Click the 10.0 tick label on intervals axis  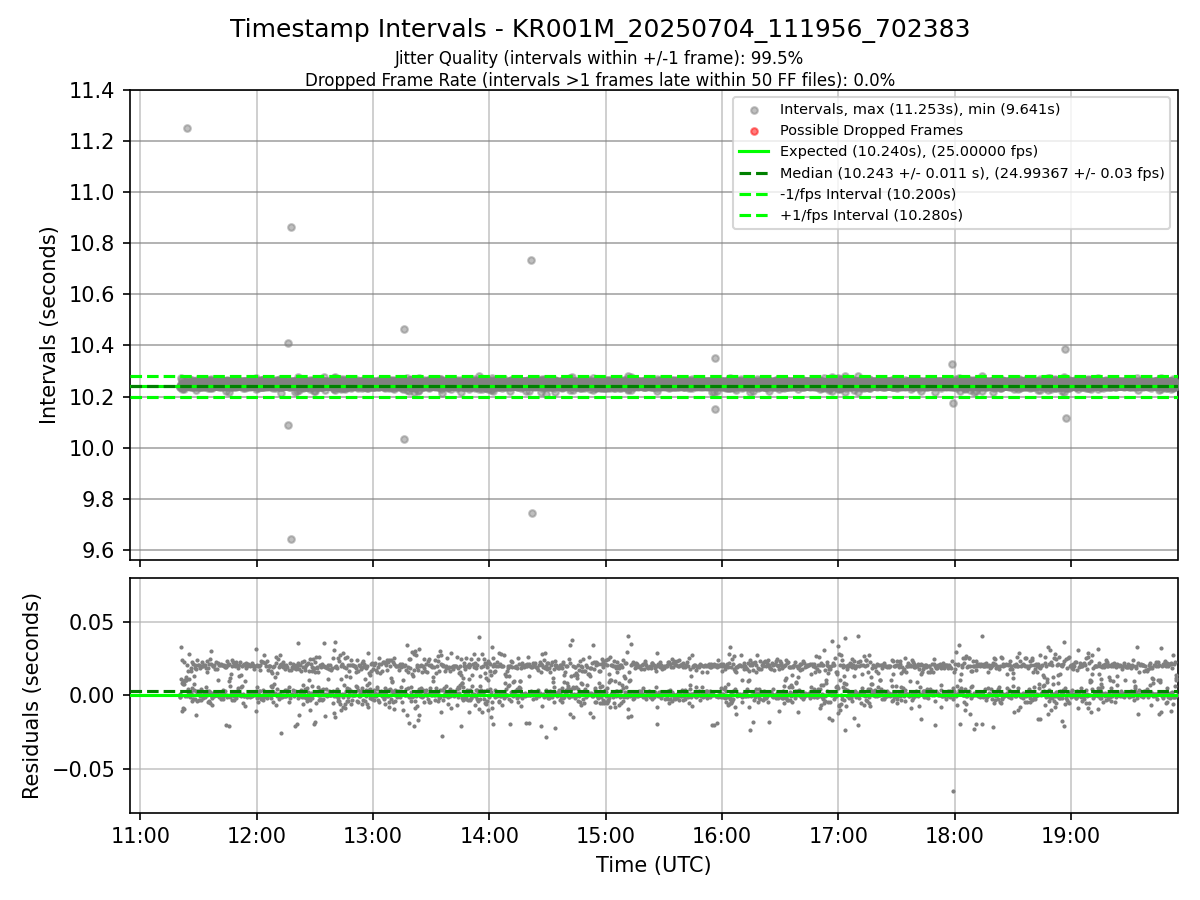click(94, 448)
